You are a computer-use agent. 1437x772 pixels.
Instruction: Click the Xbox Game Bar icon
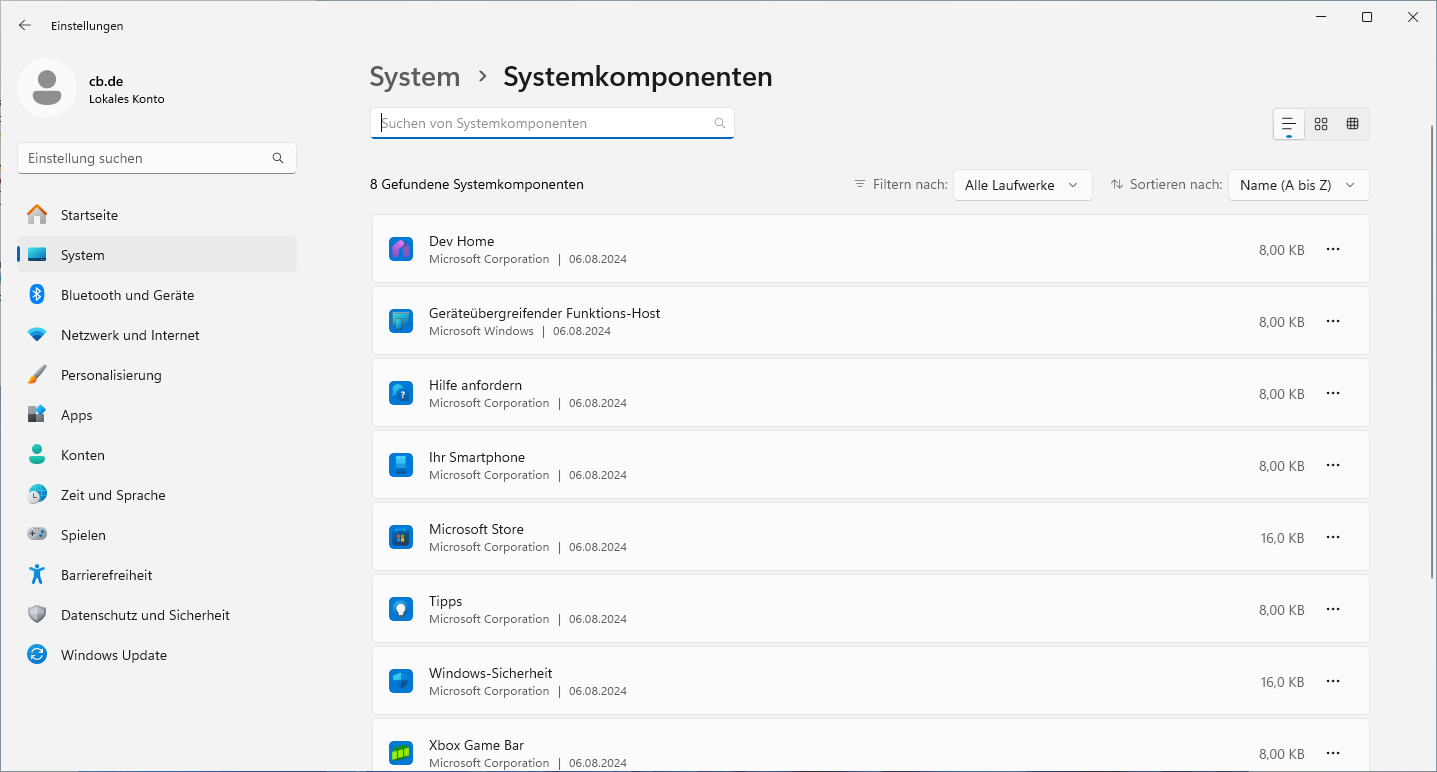[x=401, y=752]
